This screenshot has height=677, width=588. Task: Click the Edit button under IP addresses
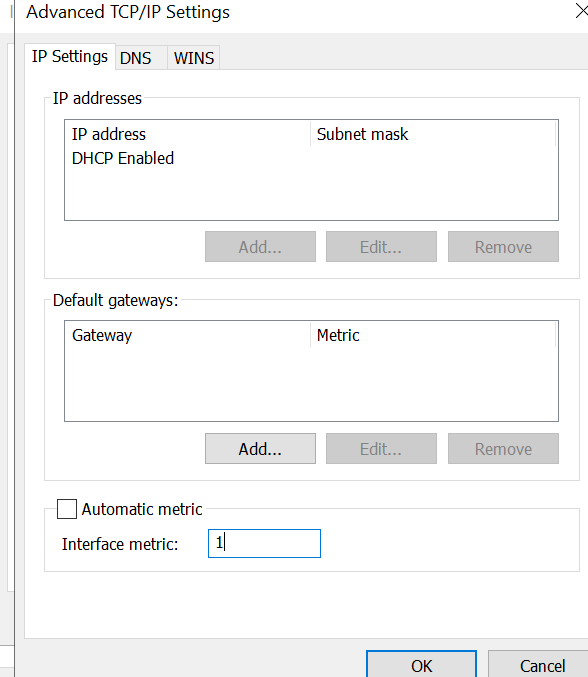tap(381, 247)
